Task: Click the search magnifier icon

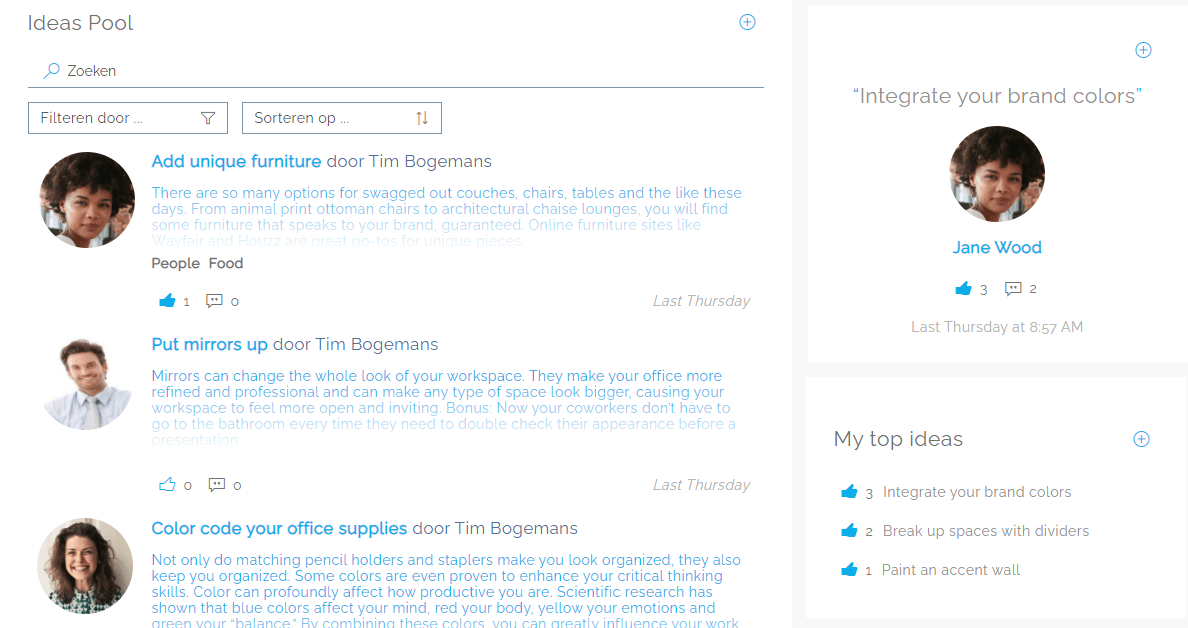Action: [51, 71]
